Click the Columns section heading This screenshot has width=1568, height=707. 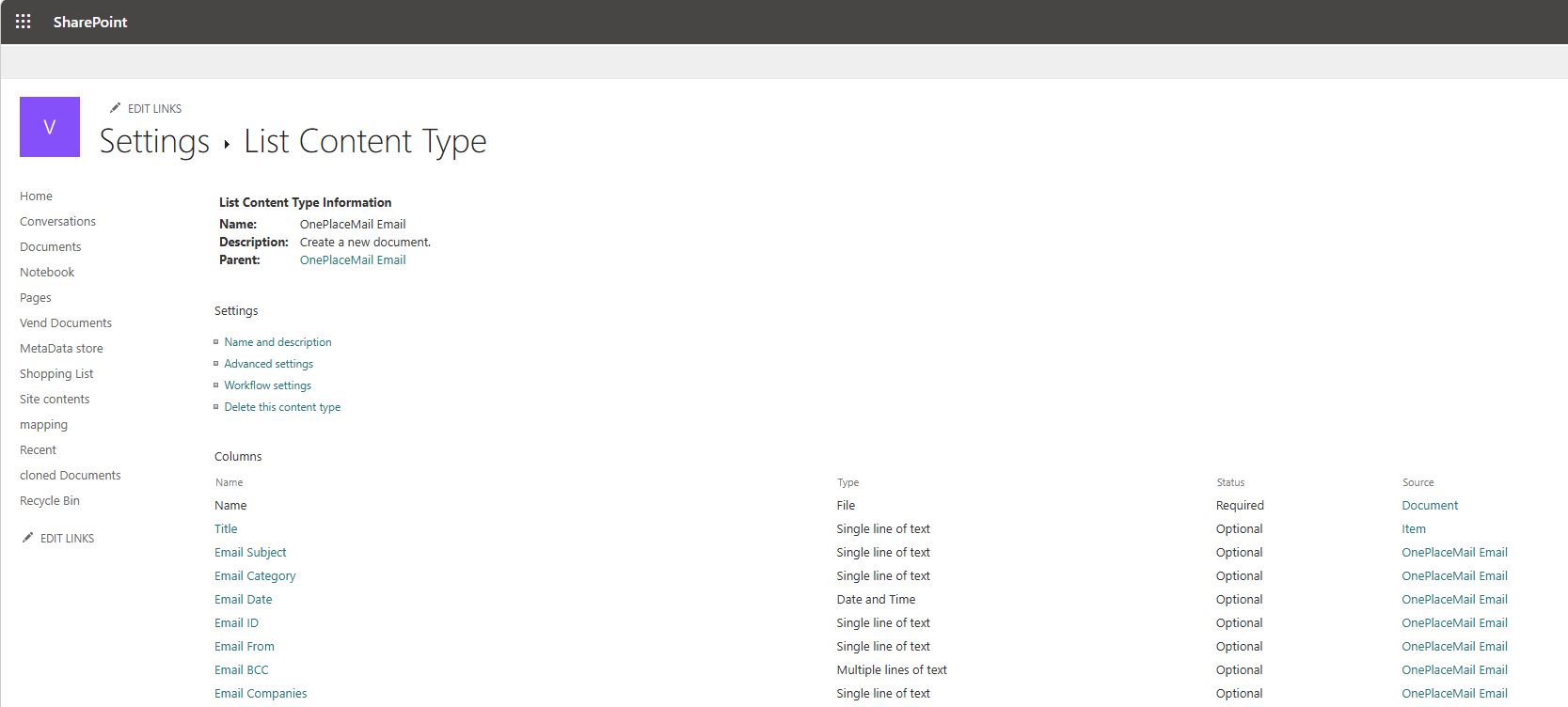[x=238, y=457]
